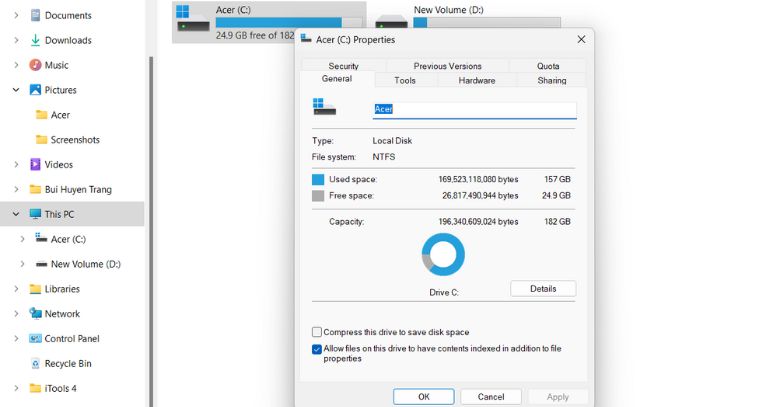Viewport: 780px width, 407px height.
Task: Expand the iTools 4 tree node
Action: click(x=16, y=389)
